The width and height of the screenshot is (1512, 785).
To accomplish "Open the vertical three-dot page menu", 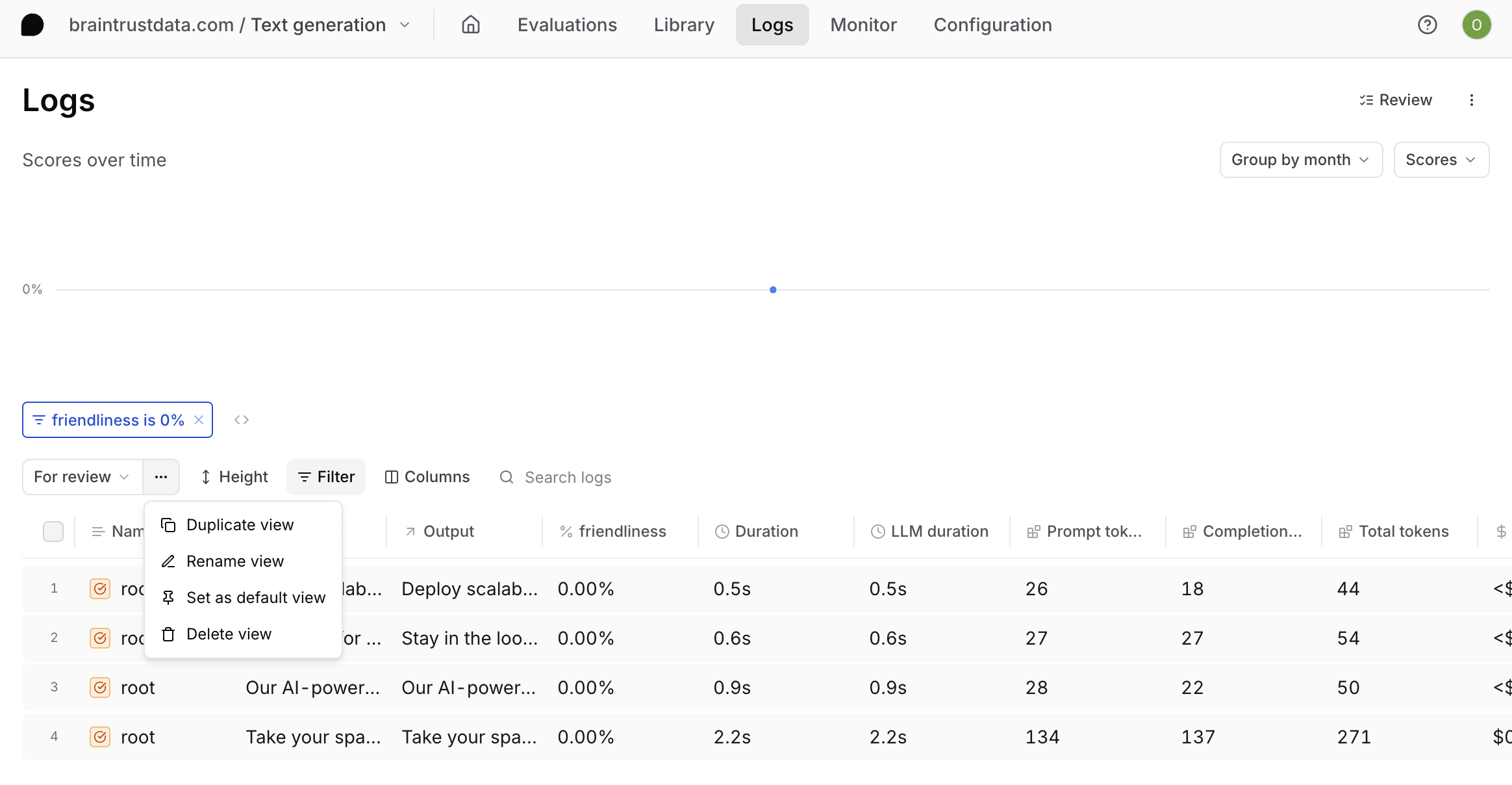I will point(1472,100).
